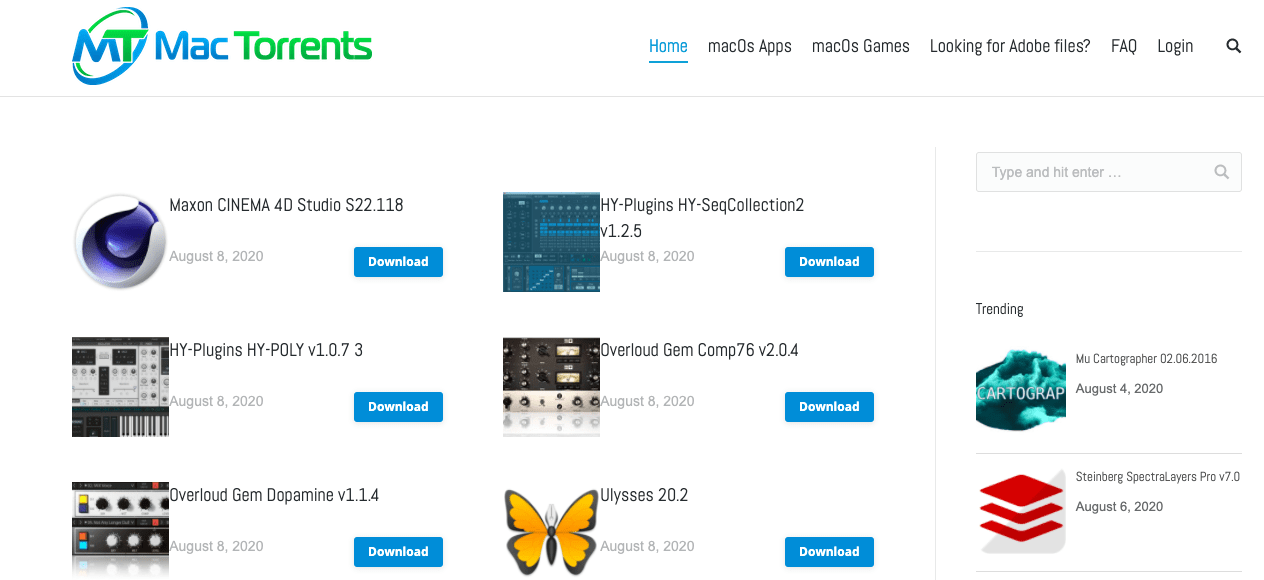Download HY-Plugins HY-SeqCollection2 v1.2.5
Viewport: 1264px width, 580px height.
click(829, 262)
